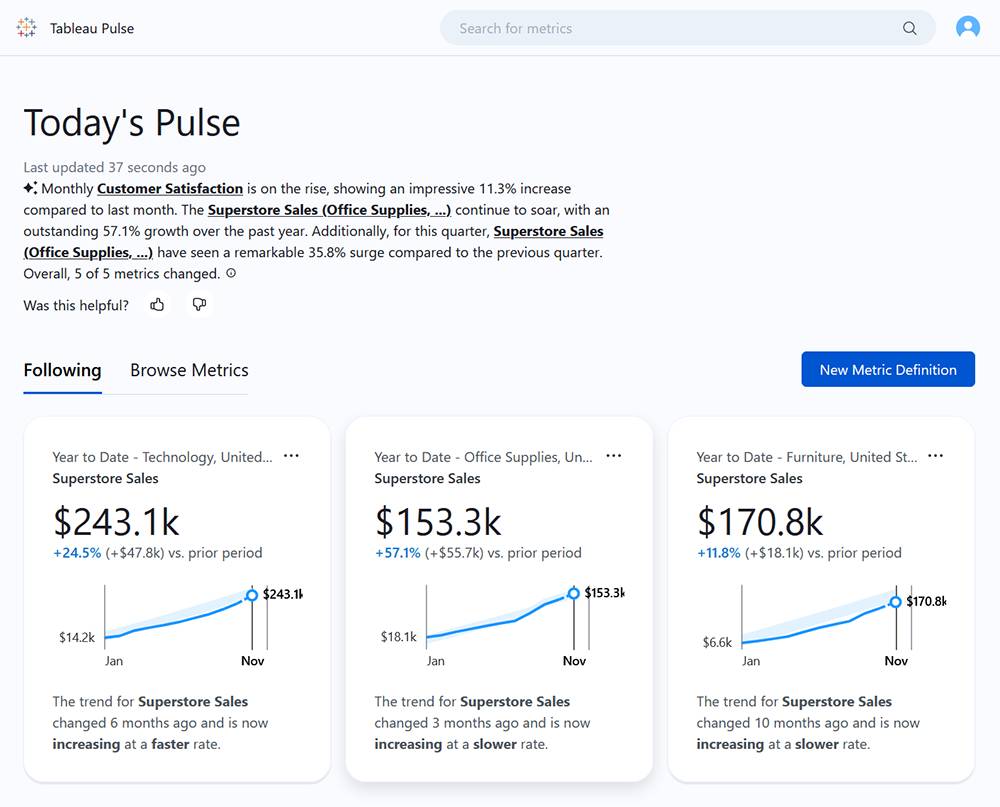Viewport: 1000px width, 807px height.
Task: Click the search magnifying glass icon
Action: pos(908,28)
